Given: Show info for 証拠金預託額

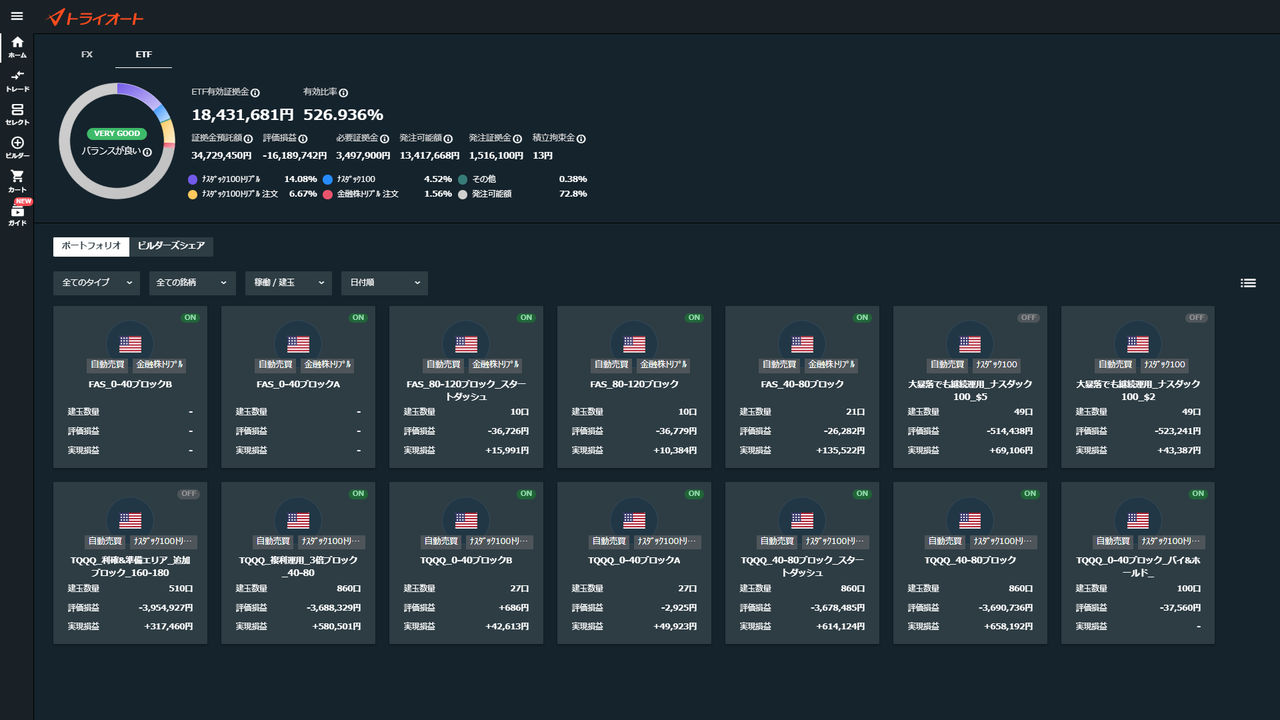Looking at the screenshot, I should coord(248,139).
